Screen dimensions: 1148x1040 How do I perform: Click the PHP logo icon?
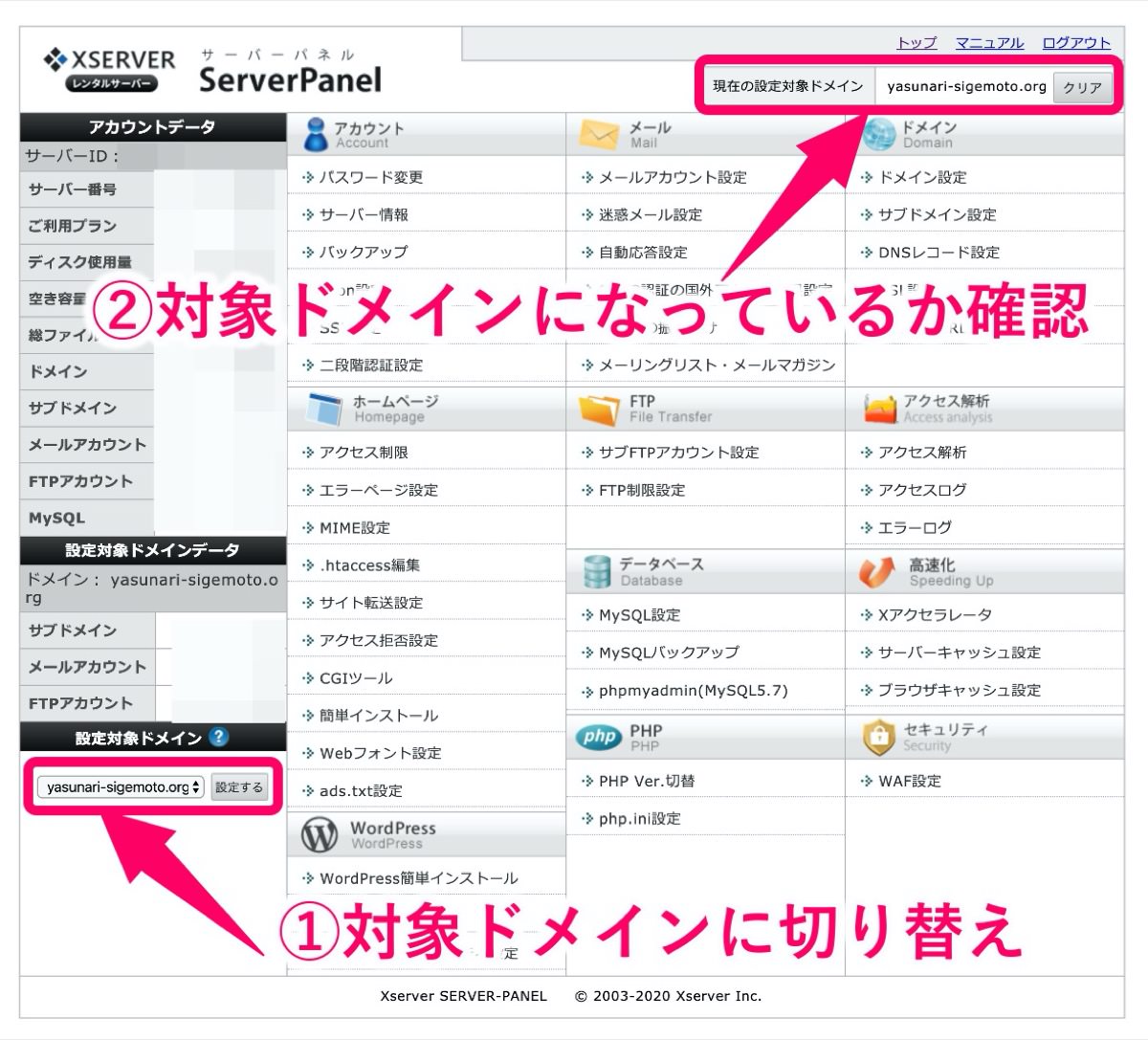click(x=599, y=737)
